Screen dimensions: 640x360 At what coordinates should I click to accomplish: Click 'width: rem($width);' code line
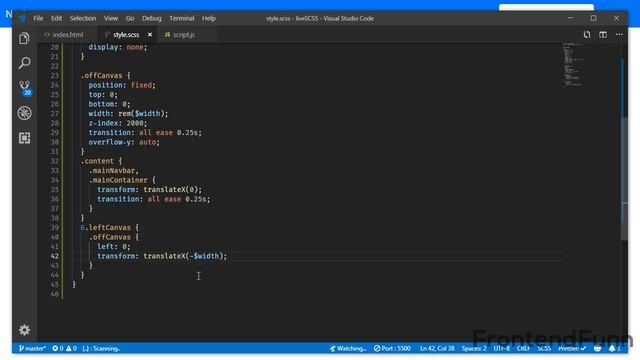point(128,113)
